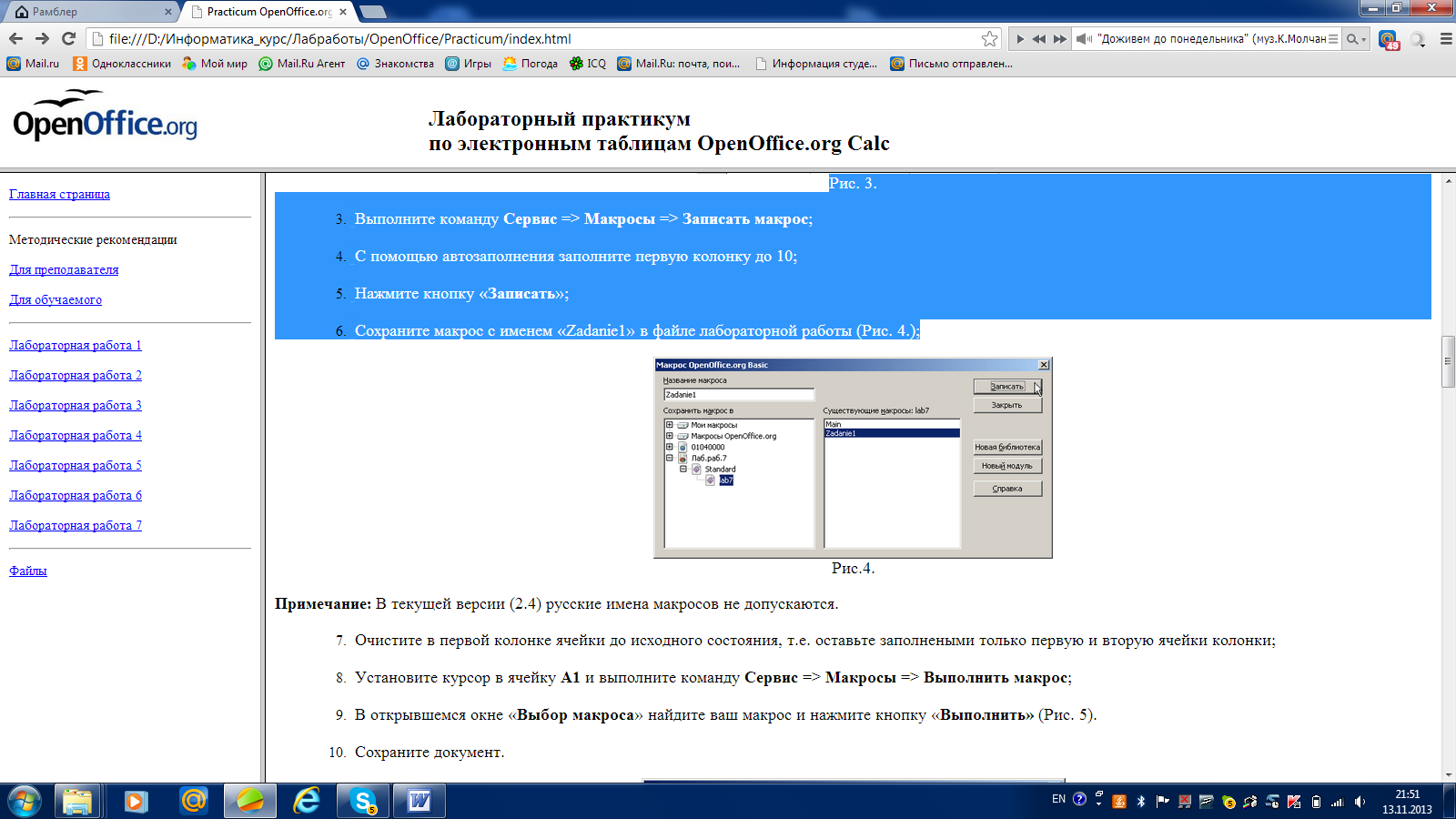
Task: Open the Windows Start menu
Action: (25, 801)
